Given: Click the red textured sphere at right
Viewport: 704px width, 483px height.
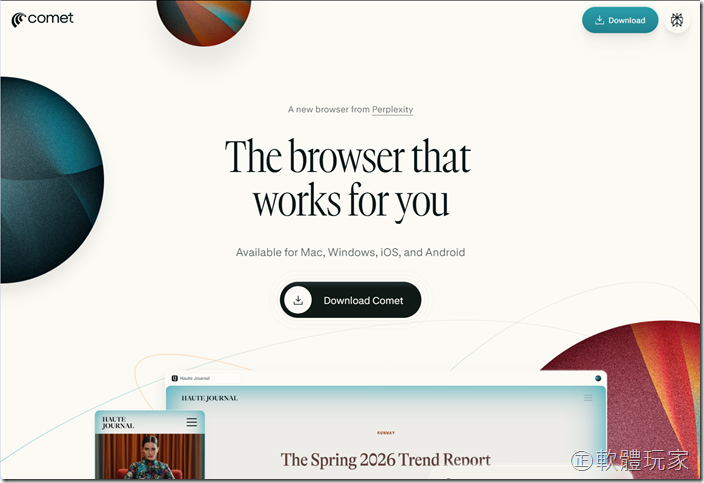Looking at the screenshot, I should click(x=640, y=390).
